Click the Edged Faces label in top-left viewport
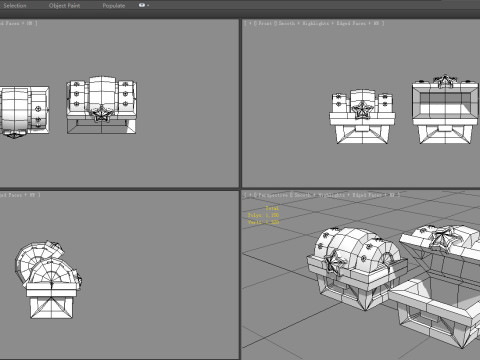 click(x=11, y=23)
